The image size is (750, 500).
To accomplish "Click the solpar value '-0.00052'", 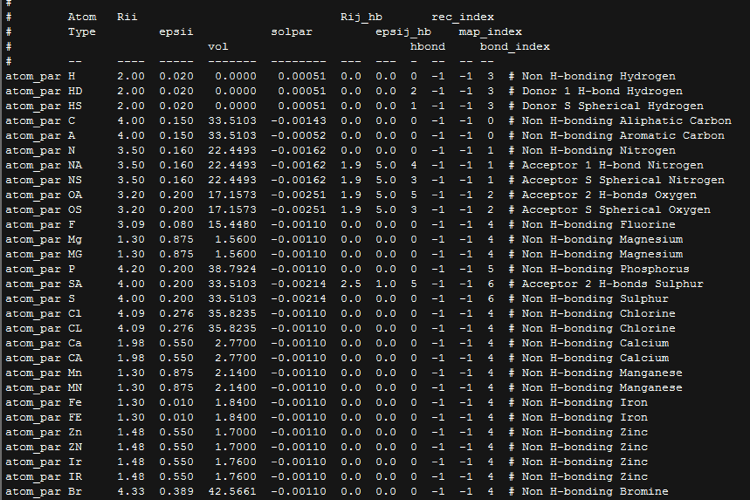I will click(x=298, y=136).
